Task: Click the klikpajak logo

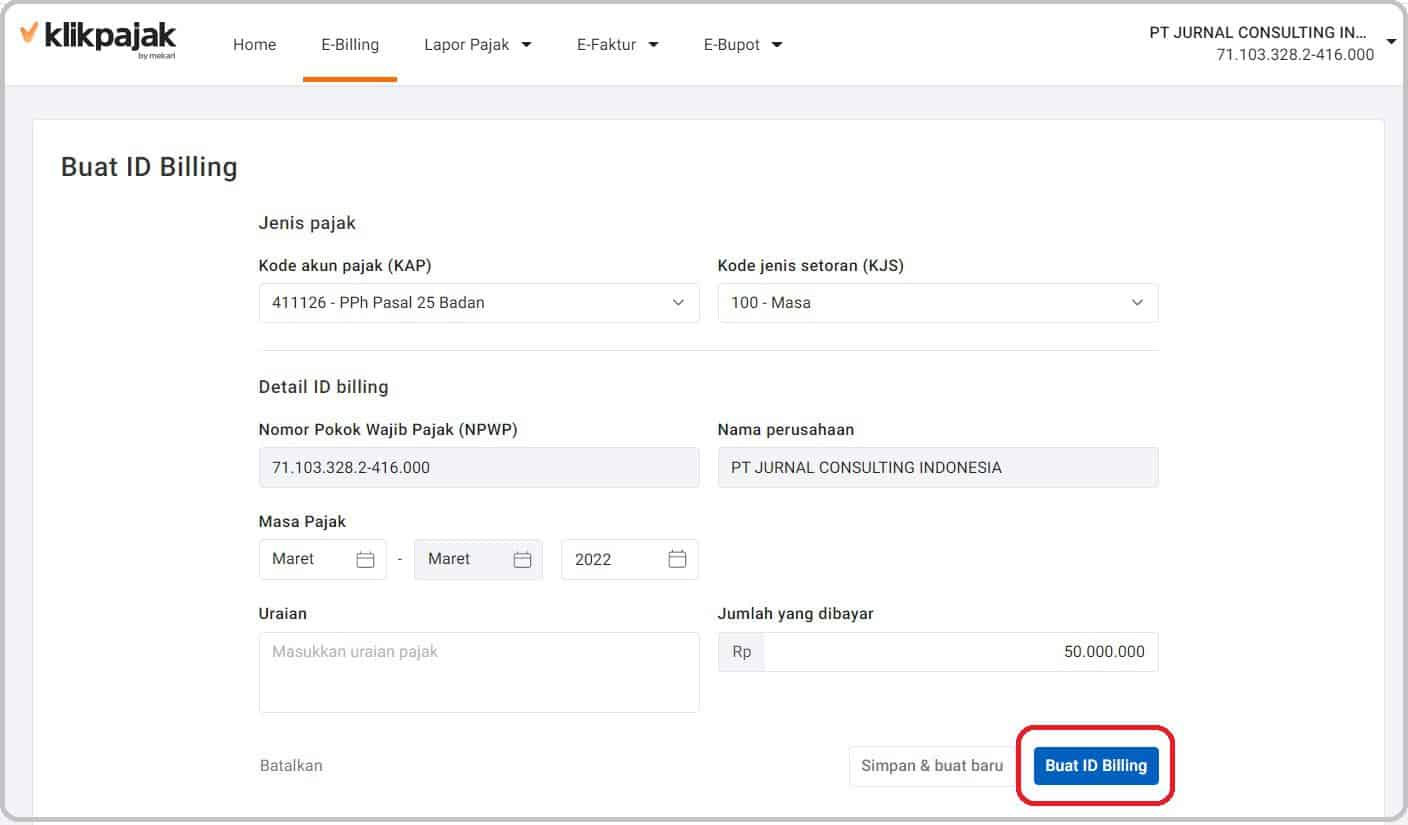Action: (98, 39)
